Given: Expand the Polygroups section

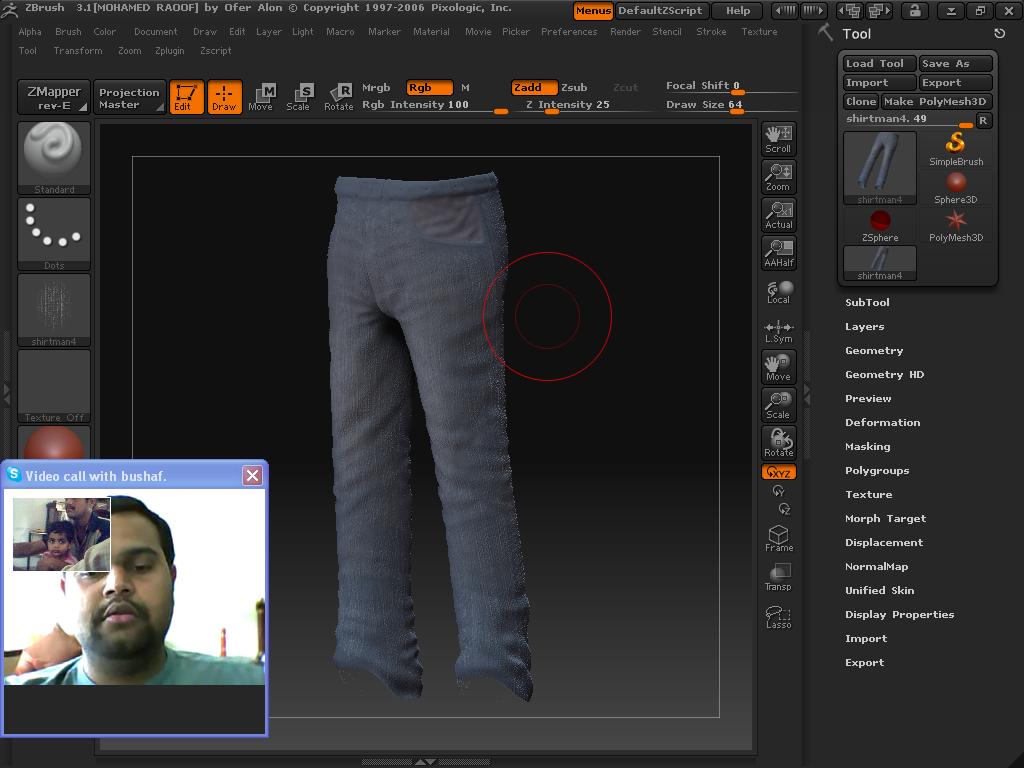Looking at the screenshot, I should tap(877, 471).
